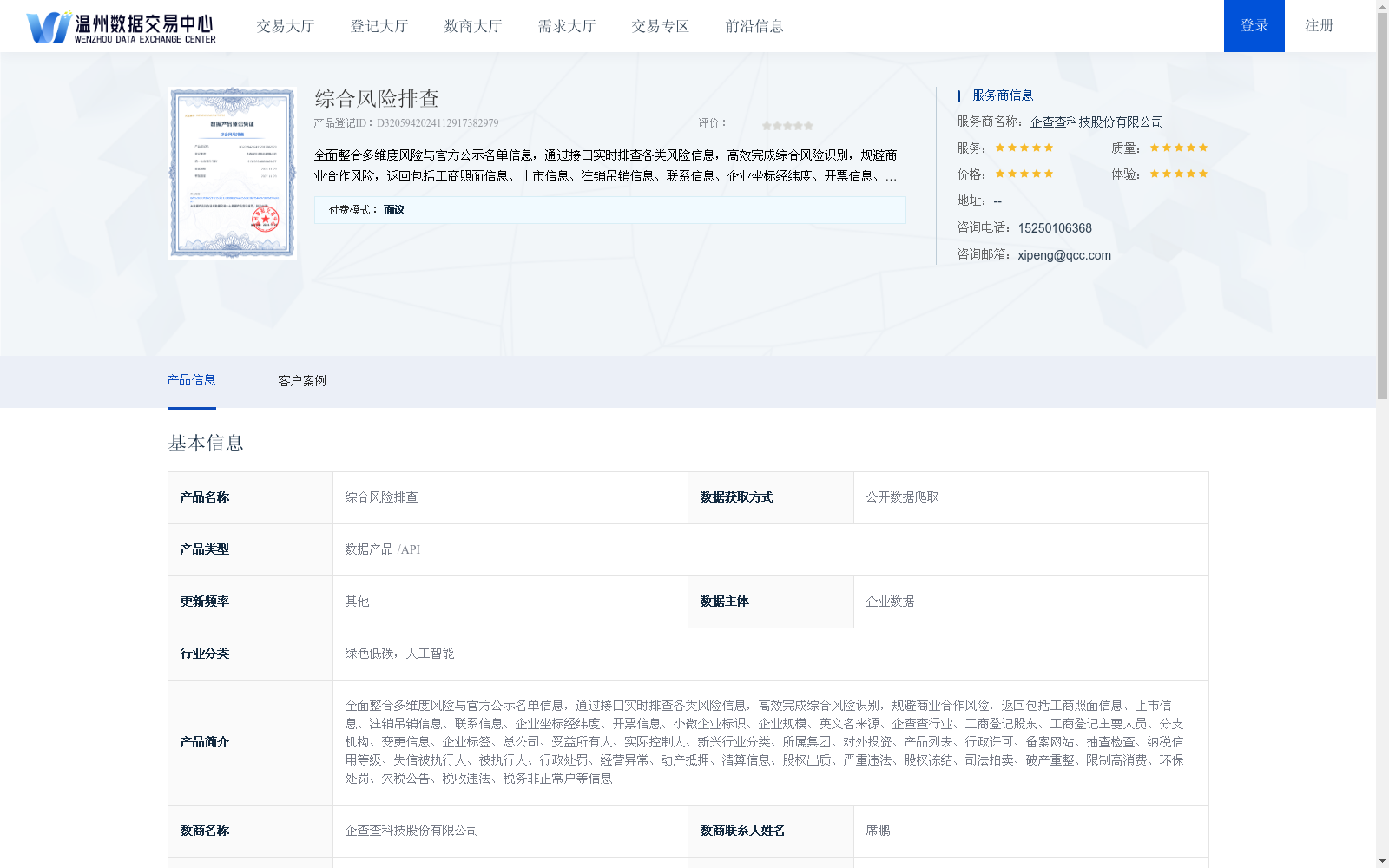This screenshot has width=1389, height=868.
Task: Click the 质量 star rating
Action: tap(1179, 148)
